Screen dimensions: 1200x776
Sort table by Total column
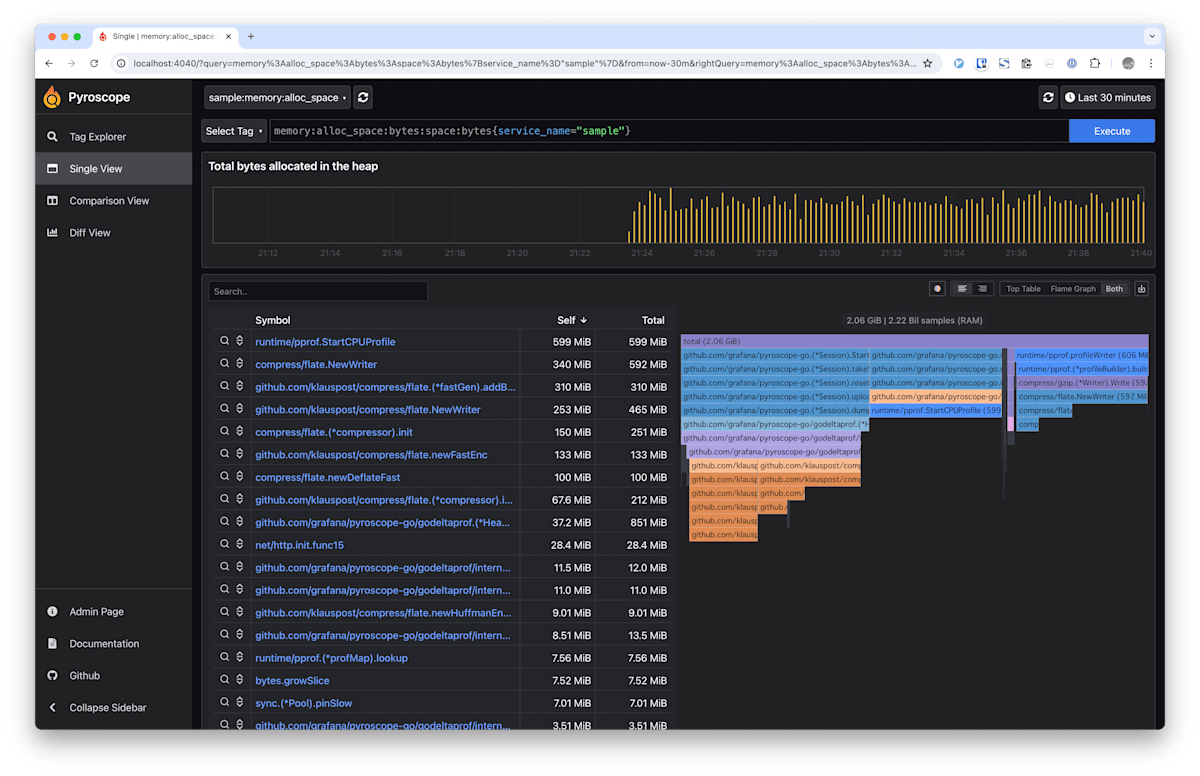(653, 320)
